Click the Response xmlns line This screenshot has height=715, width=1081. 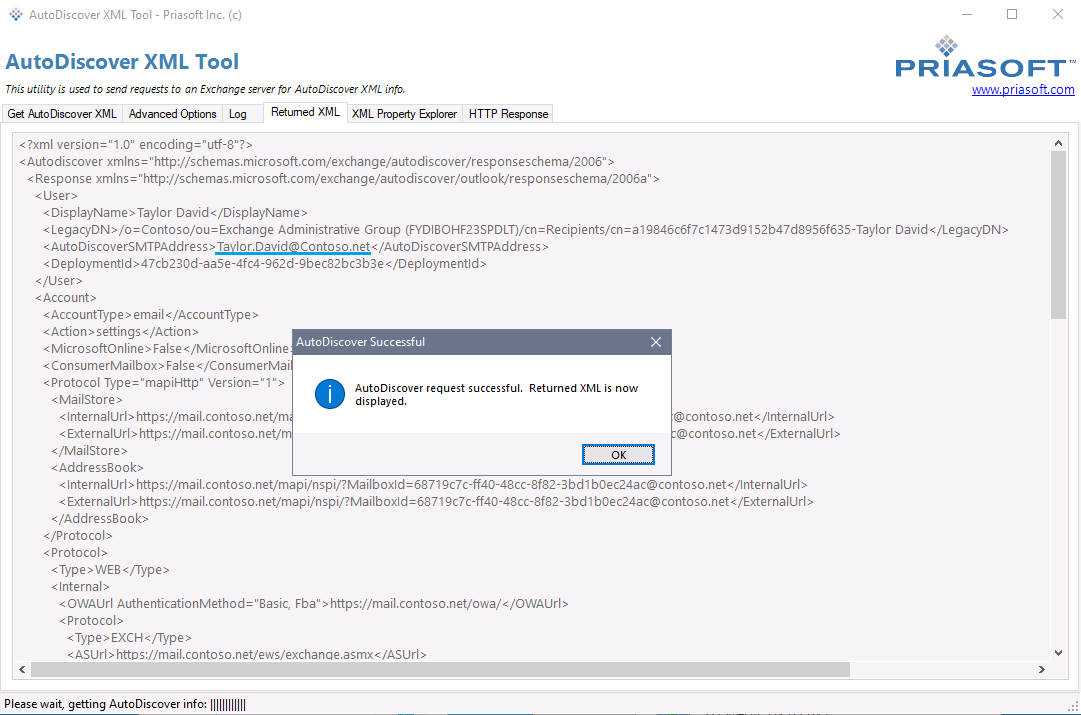[343, 179]
